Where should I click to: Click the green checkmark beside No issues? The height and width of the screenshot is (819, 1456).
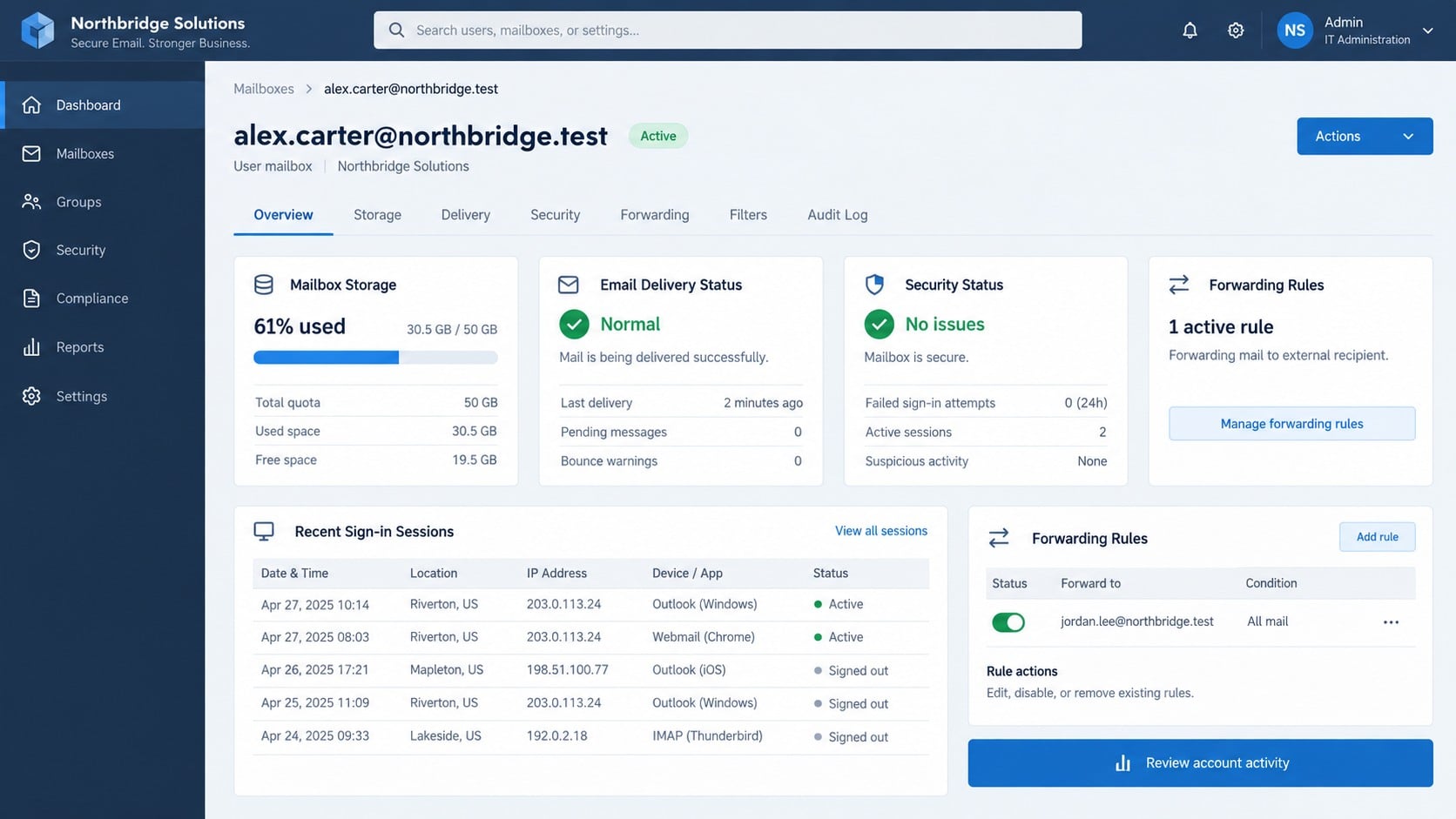tap(879, 325)
